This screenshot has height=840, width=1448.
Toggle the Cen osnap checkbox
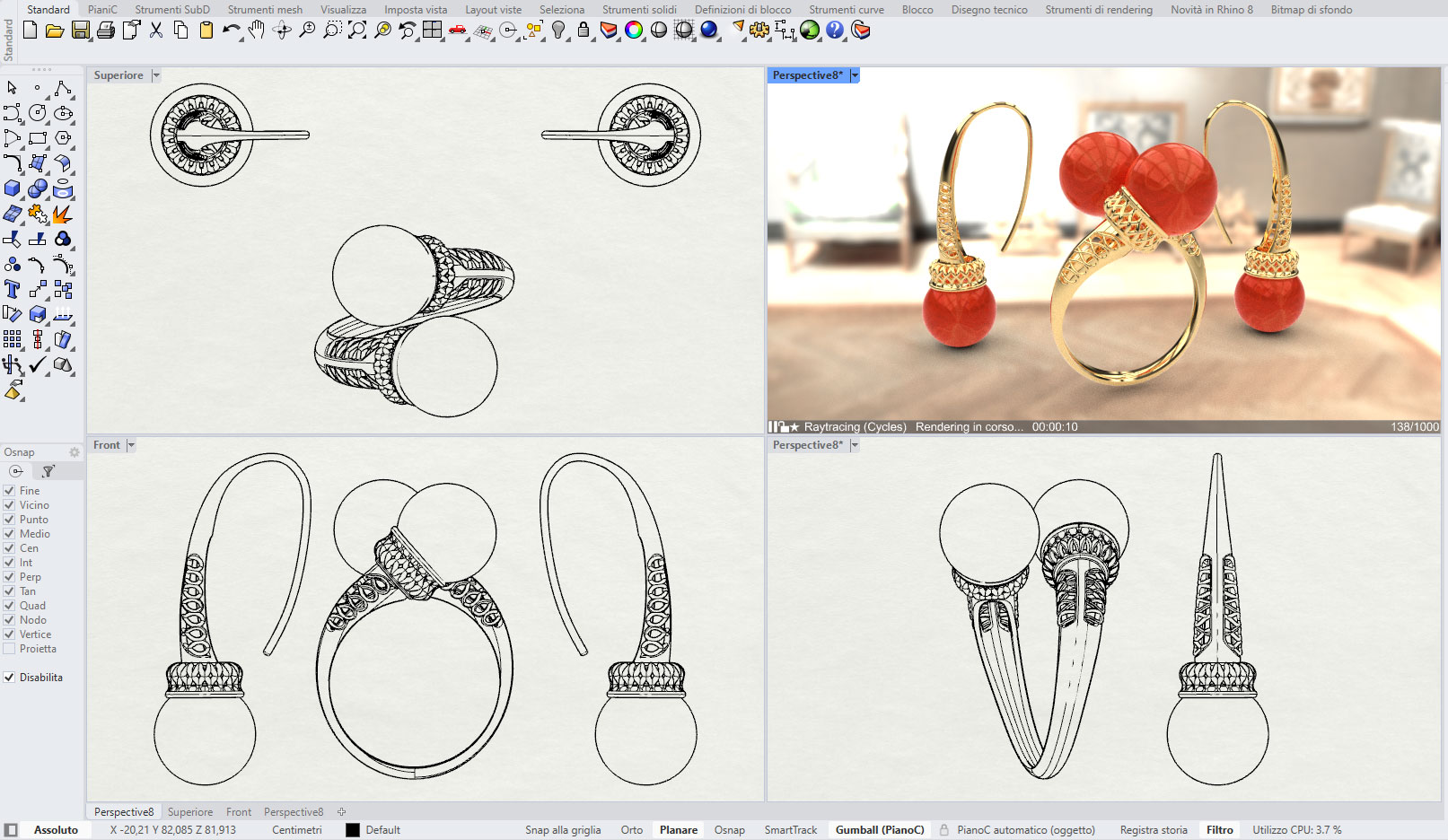click(9, 548)
